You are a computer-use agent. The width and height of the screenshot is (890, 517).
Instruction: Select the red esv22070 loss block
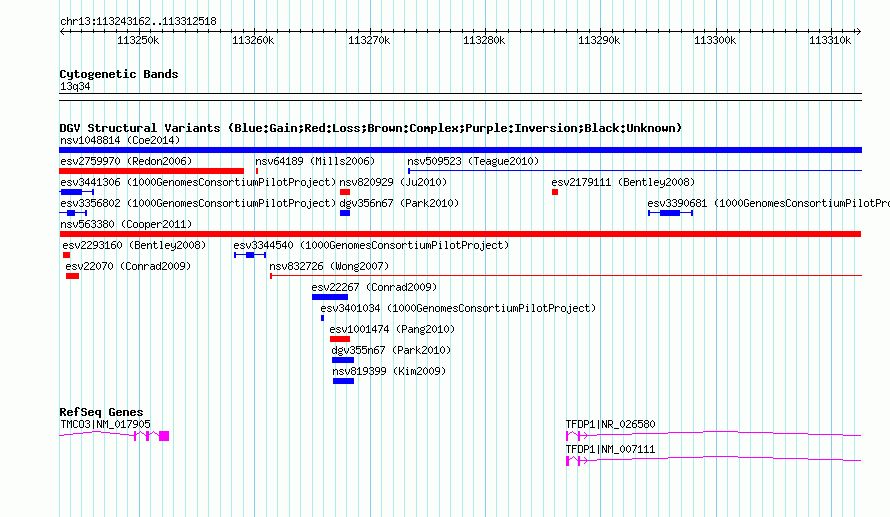tap(72, 276)
